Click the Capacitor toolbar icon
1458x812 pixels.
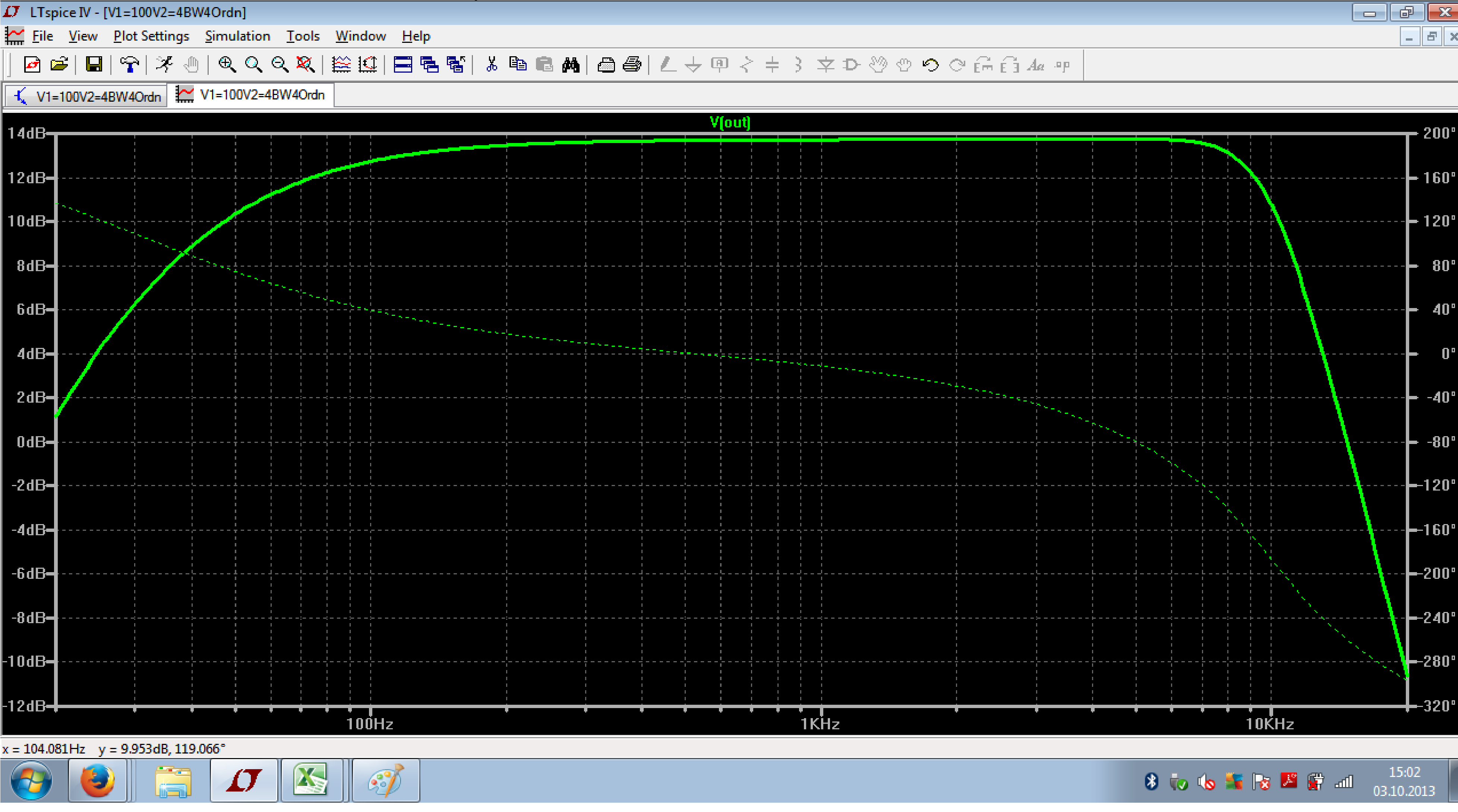(x=772, y=64)
